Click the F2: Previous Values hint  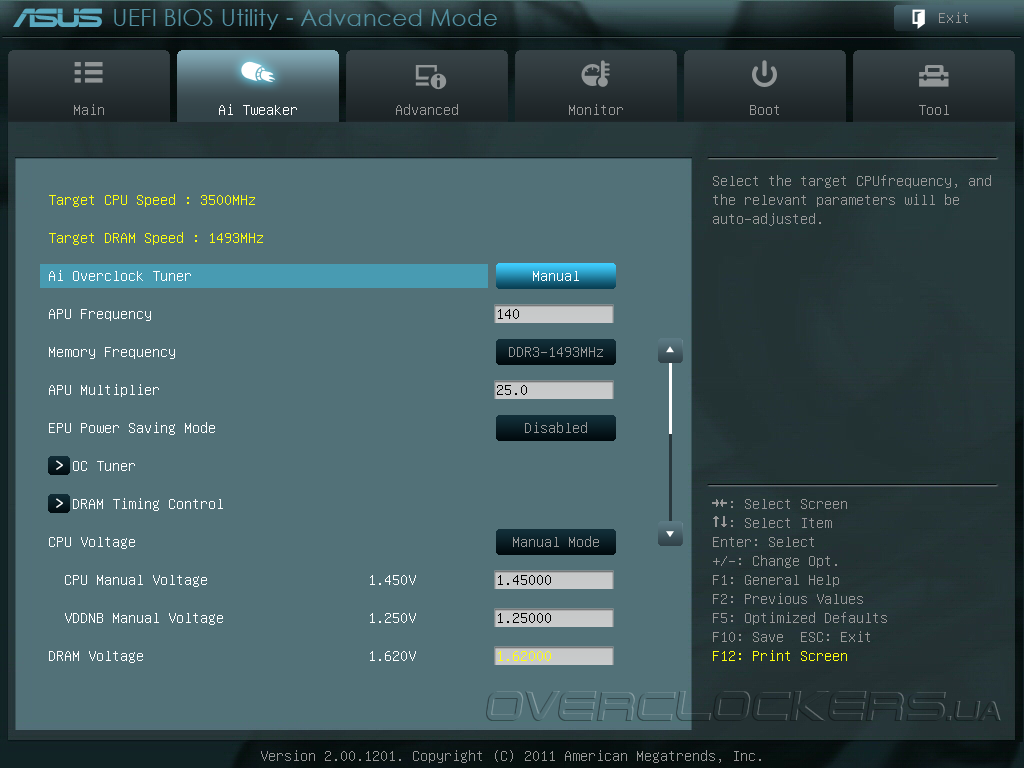point(788,599)
